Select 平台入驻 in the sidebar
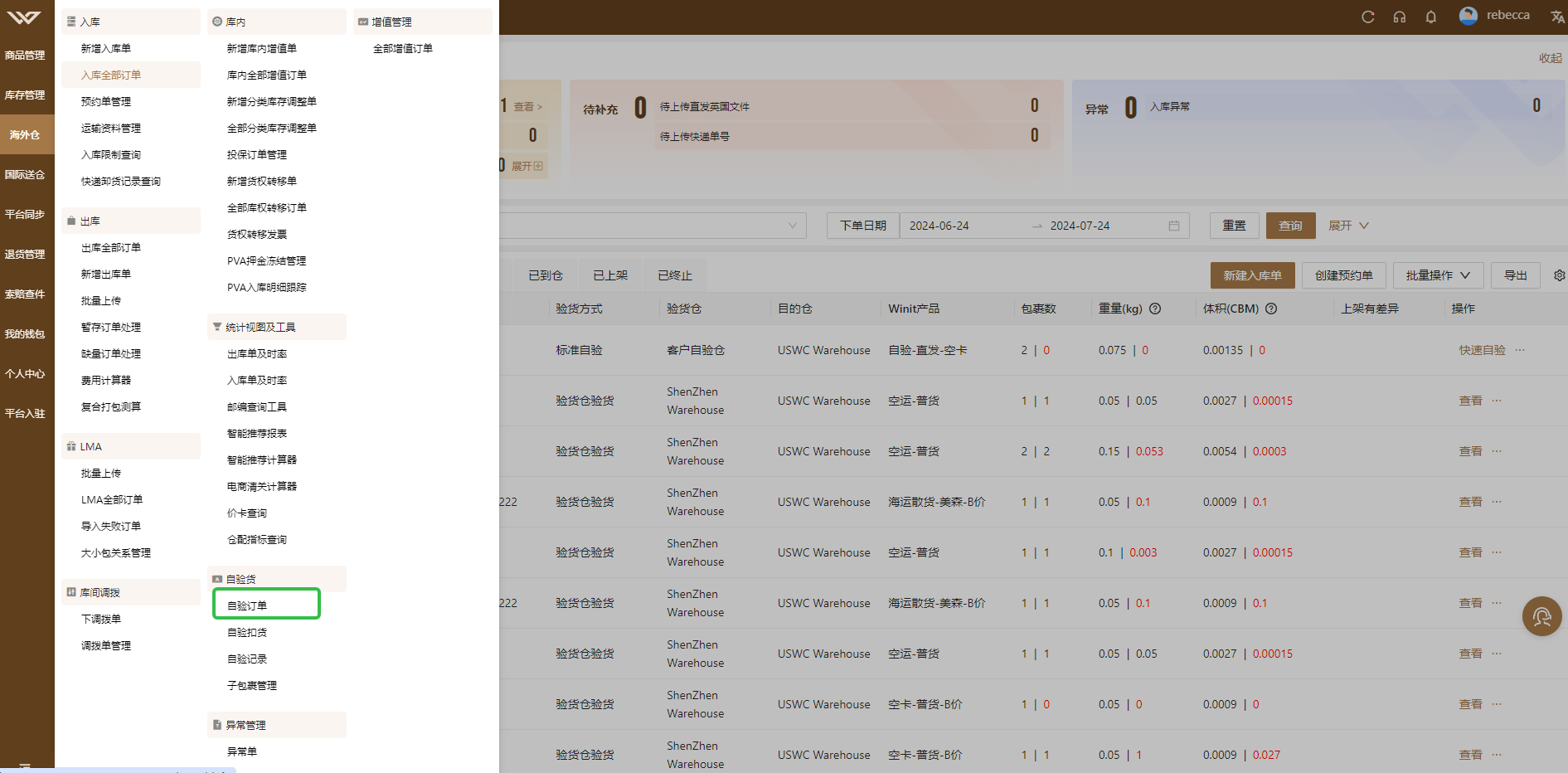Screen dimensions: 1568x773 click(25, 414)
